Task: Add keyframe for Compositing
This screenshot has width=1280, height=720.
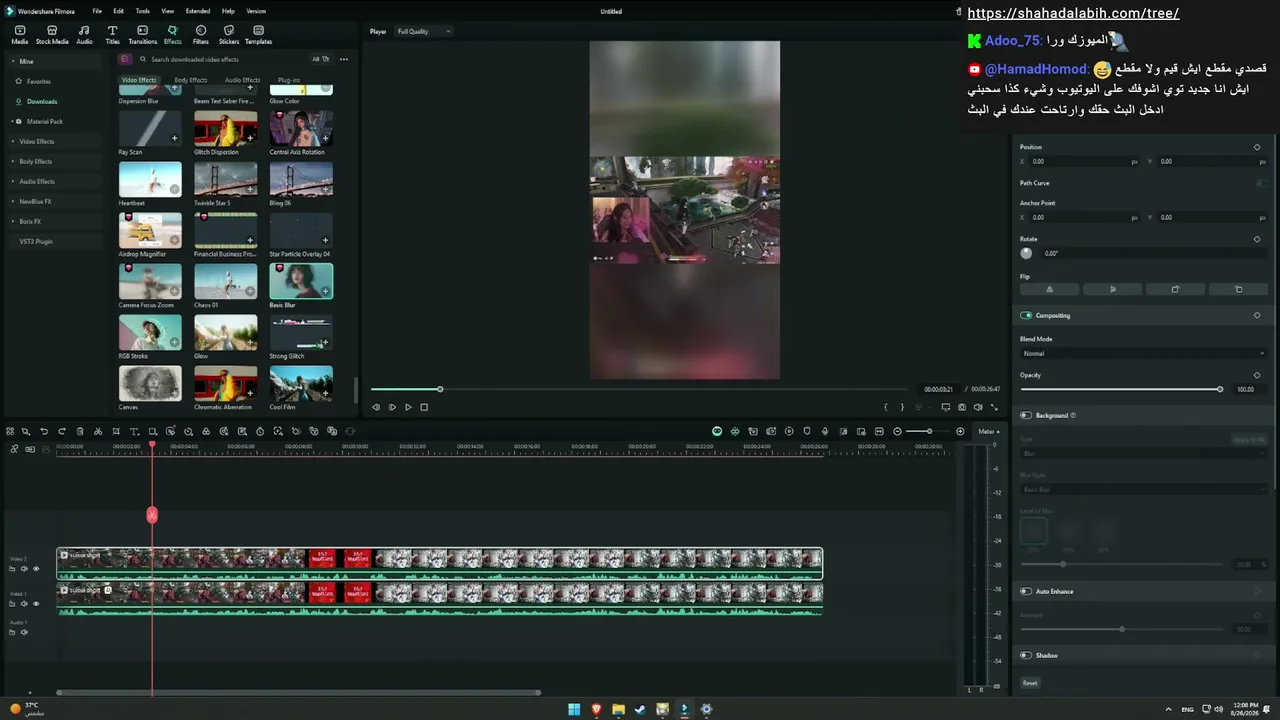Action: click(x=1257, y=315)
